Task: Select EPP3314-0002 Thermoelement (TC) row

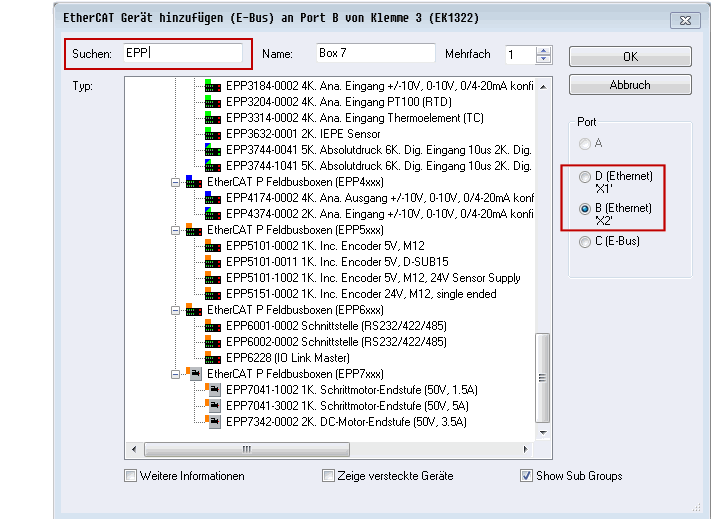Action: point(355,118)
